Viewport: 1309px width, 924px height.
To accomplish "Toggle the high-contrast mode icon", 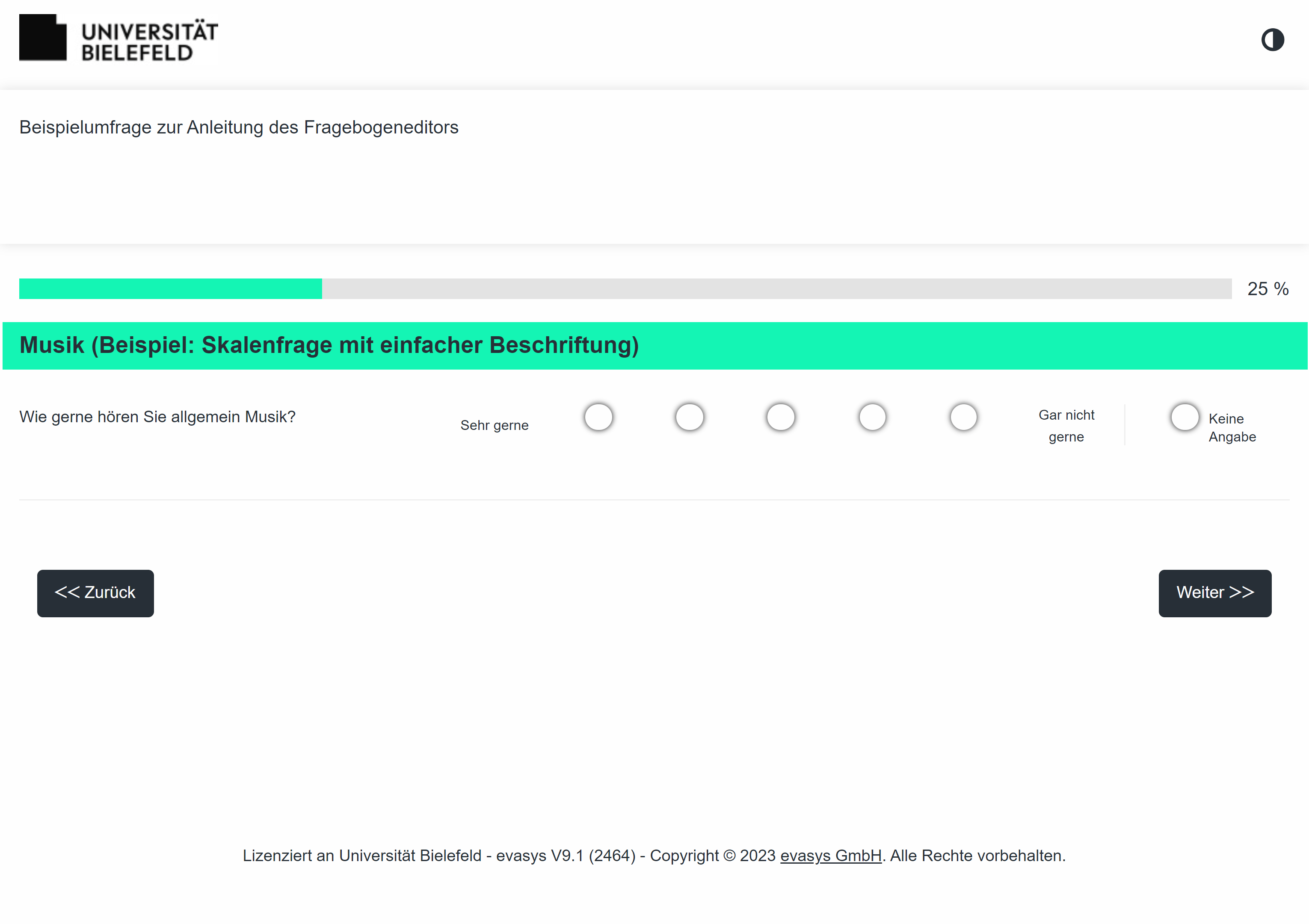I will pos(1272,40).
